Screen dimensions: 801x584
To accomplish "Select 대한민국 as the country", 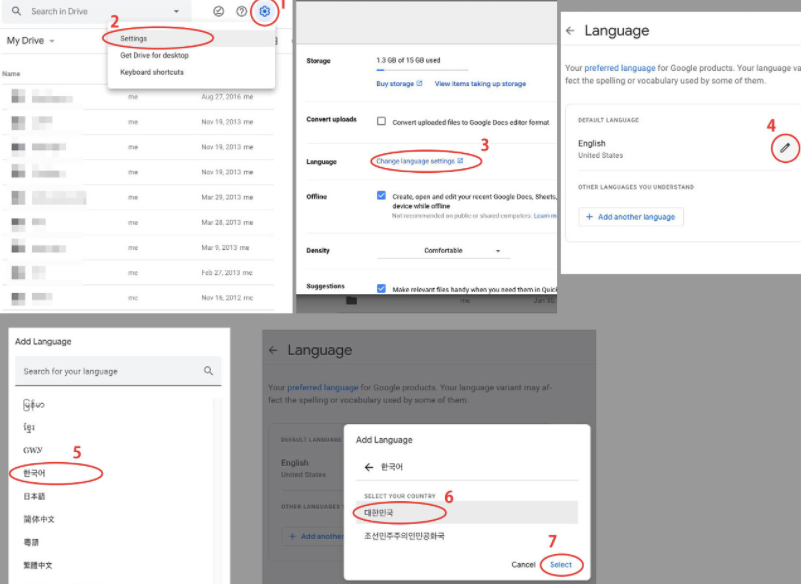I will [x=466, y=512].
